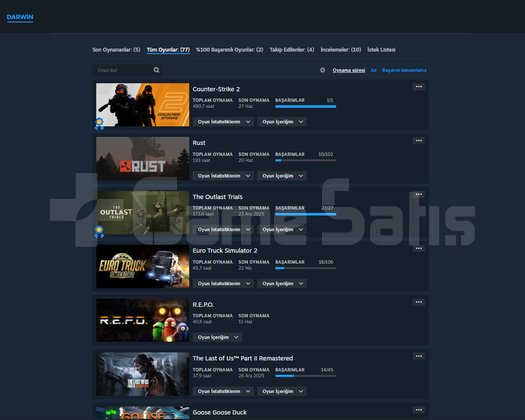
Task: Go to İncelemeler (10) tab
Action: [341, 50]
